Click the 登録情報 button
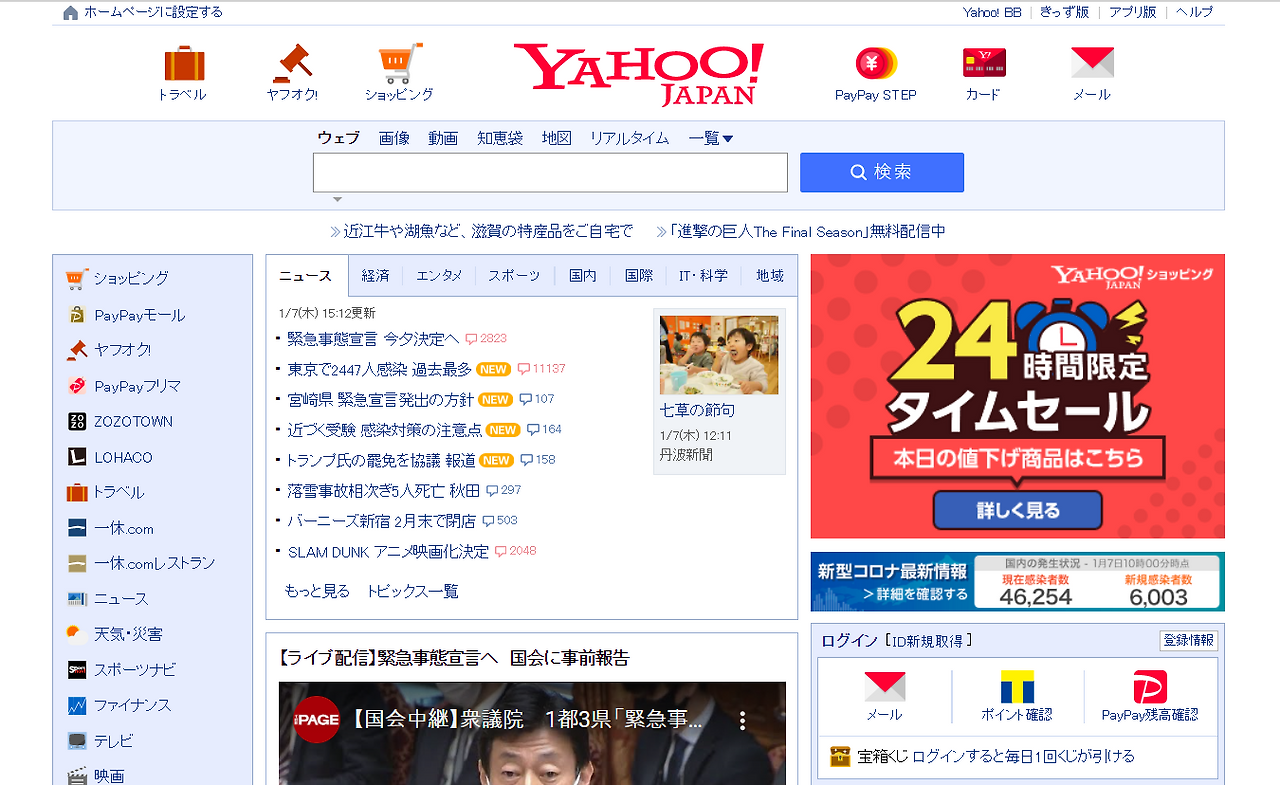Screen dimensions: 1280x785 coord(1189,641)
